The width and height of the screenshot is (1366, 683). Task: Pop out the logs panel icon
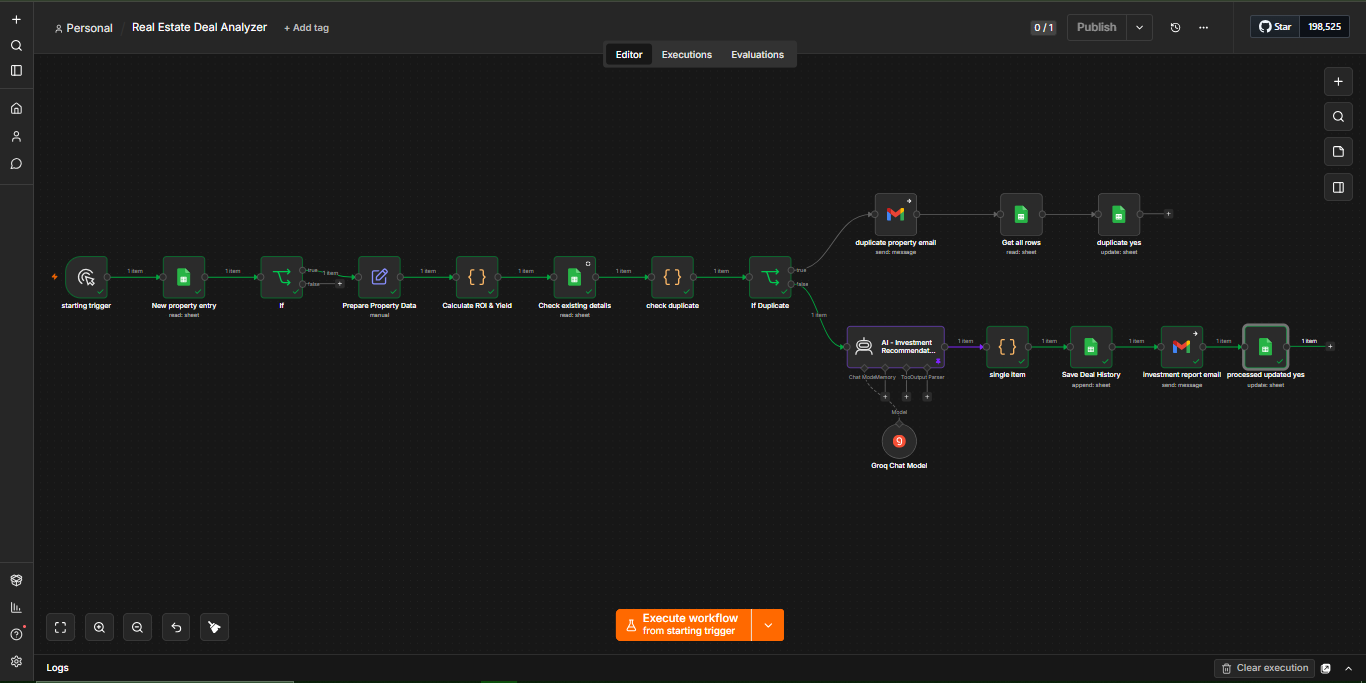[x=1326, y=668]
